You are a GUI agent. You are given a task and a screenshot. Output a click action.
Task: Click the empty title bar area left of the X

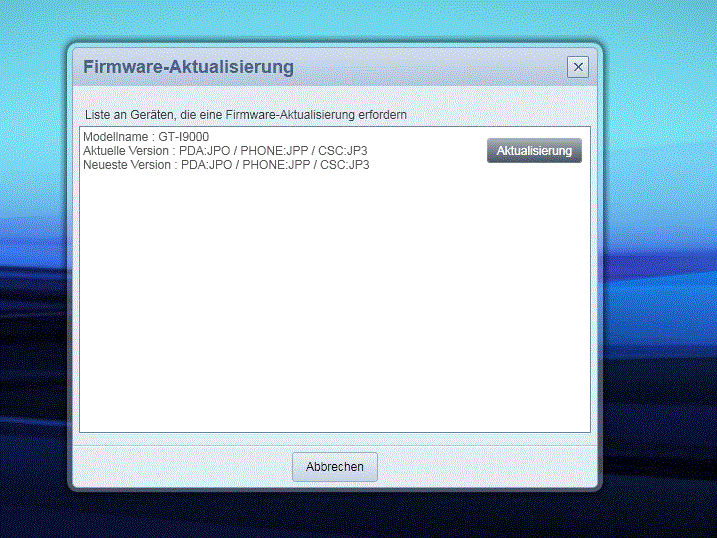coord(430,67)
